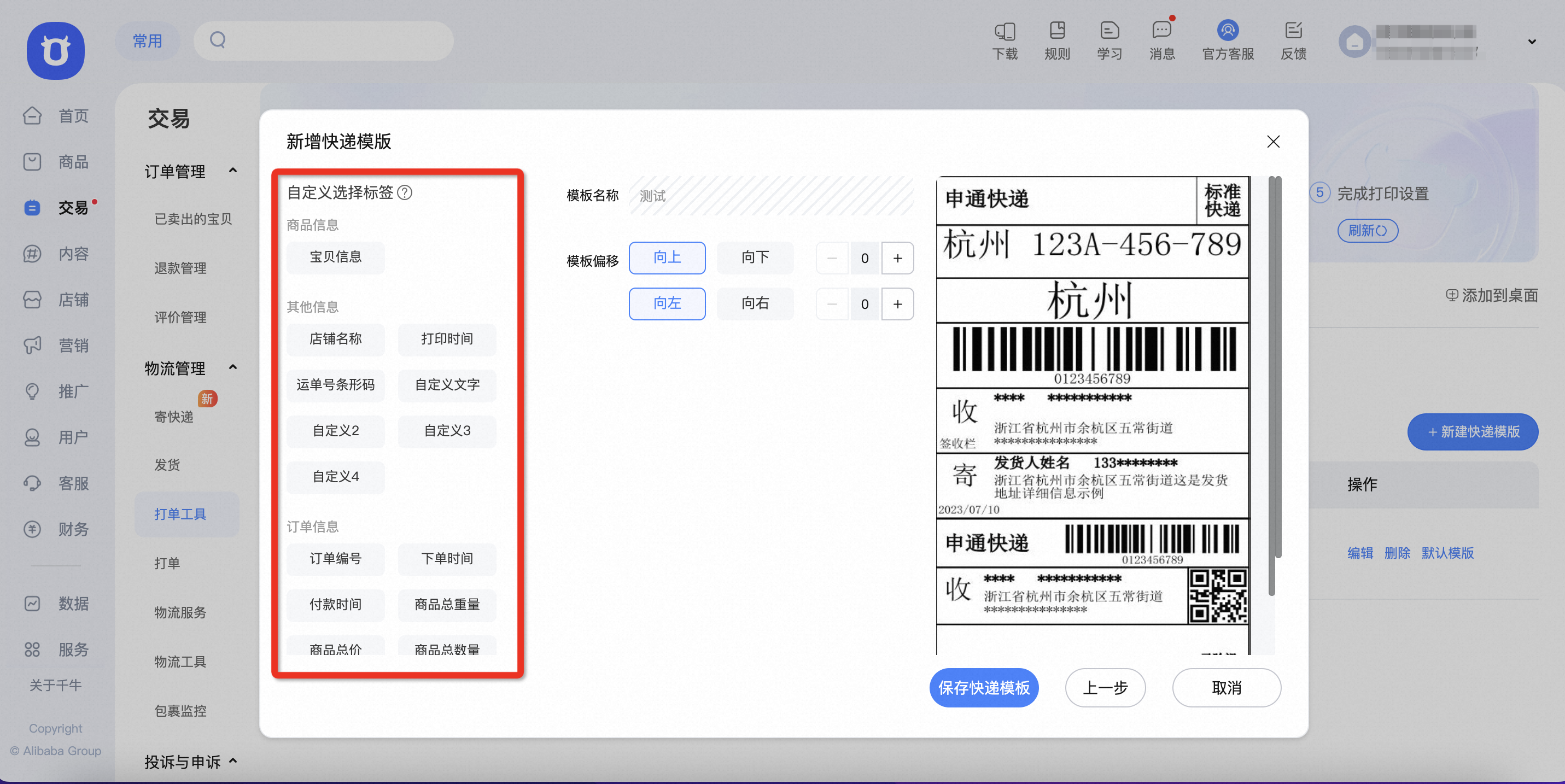Toggle the 打印时间 label tag
The height and width of the screenshot is (784, 1565).
click(447, 340)
